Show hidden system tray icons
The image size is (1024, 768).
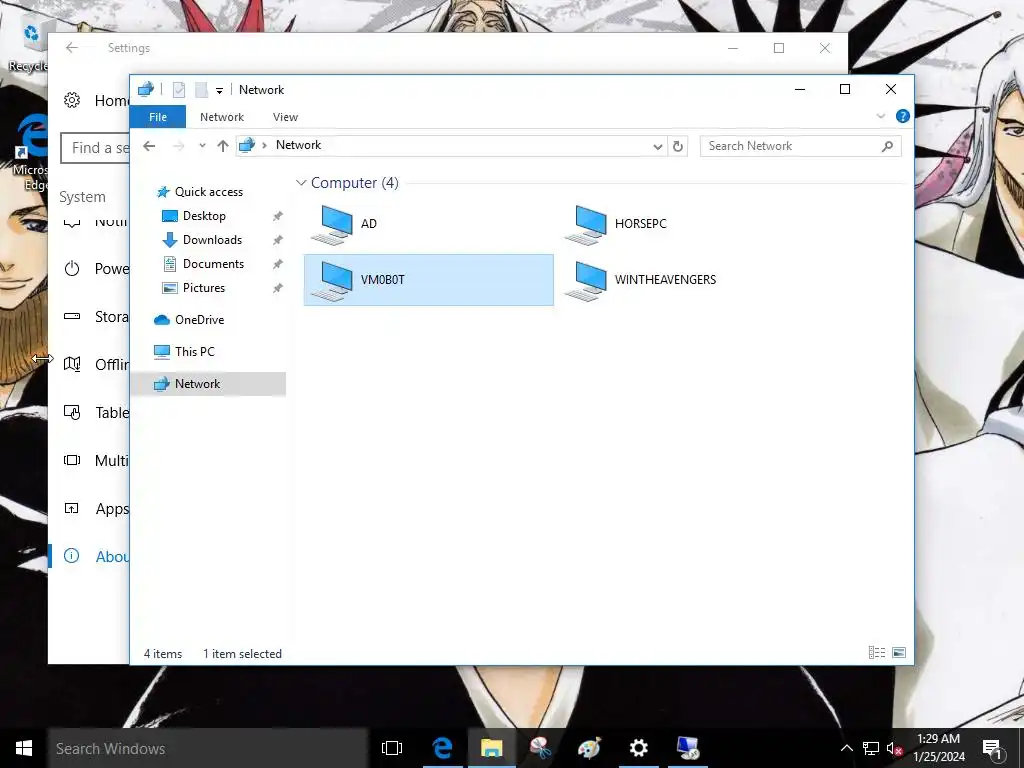[846, 748]
